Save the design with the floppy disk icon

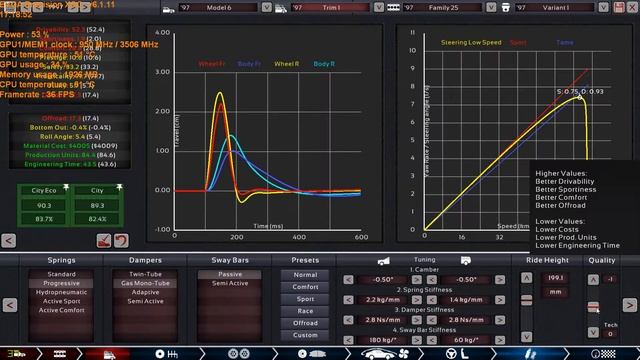click(619, 8)
